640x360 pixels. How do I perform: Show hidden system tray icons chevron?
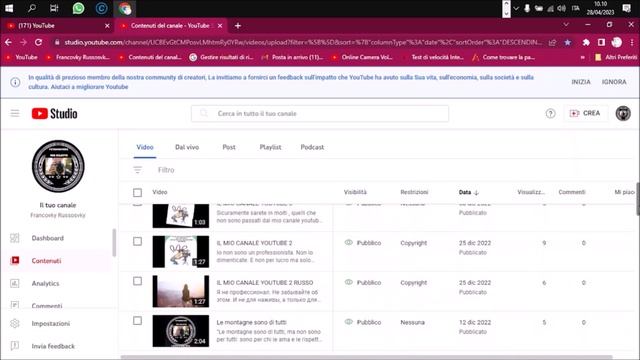[x=516, y=8]
